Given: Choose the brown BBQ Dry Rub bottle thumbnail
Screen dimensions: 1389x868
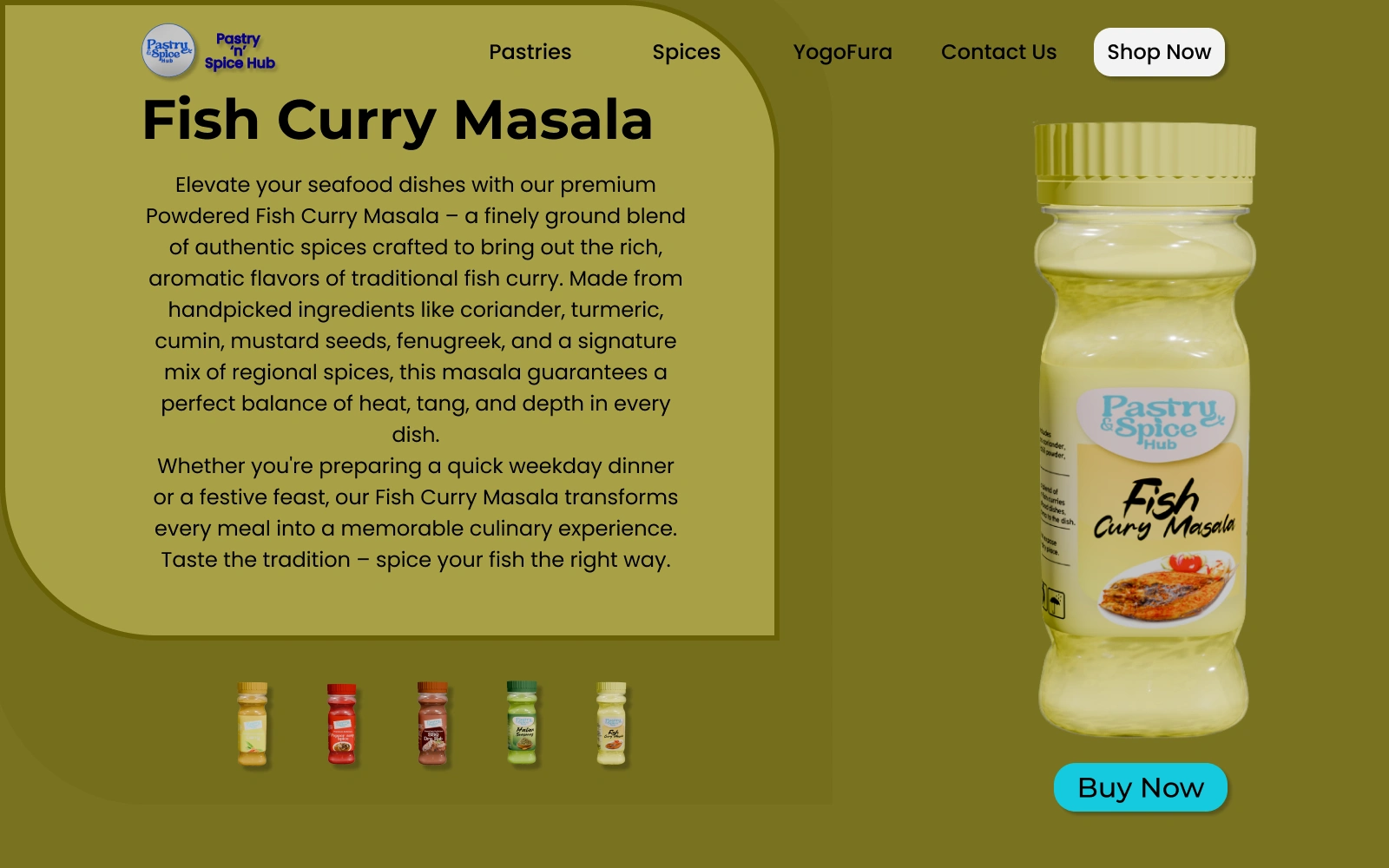Looking at the screenshot, I should coord(432,723).
